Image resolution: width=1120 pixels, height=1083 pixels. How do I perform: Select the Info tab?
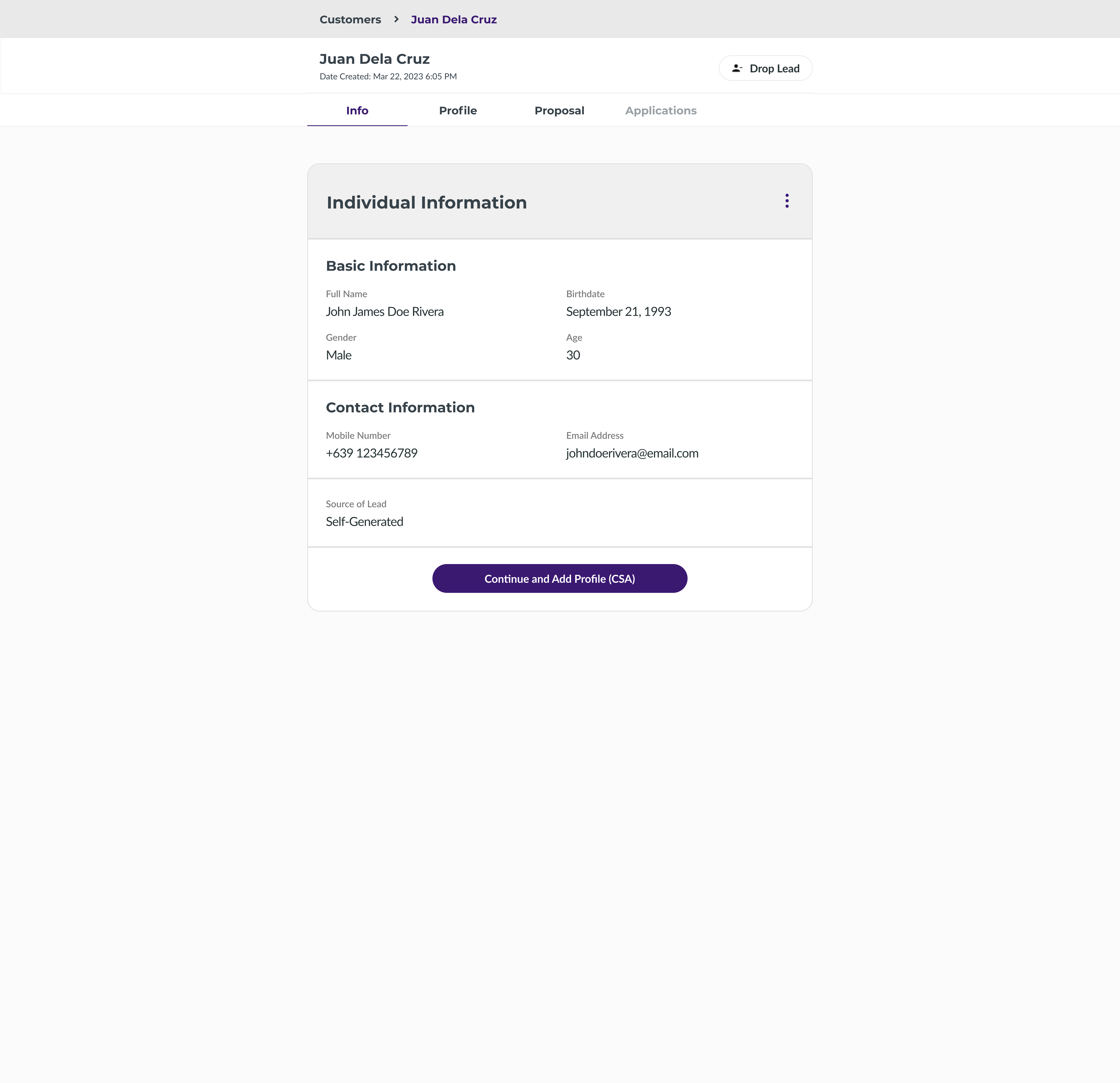pyautogui.click(x=357, y=110)
